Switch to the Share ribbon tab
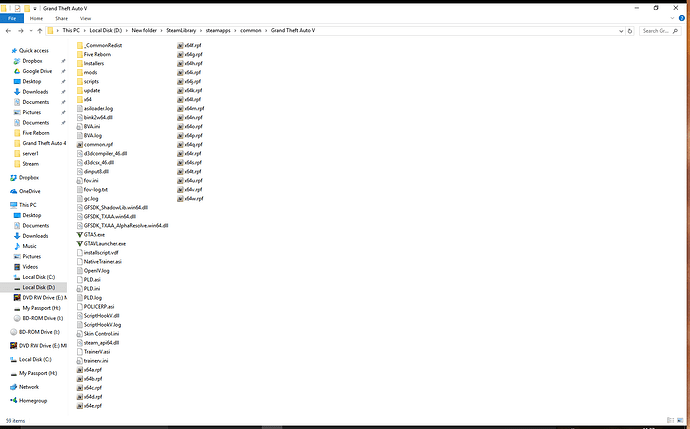This screenshot has height=429, width=690. click(x=62, y=18)
